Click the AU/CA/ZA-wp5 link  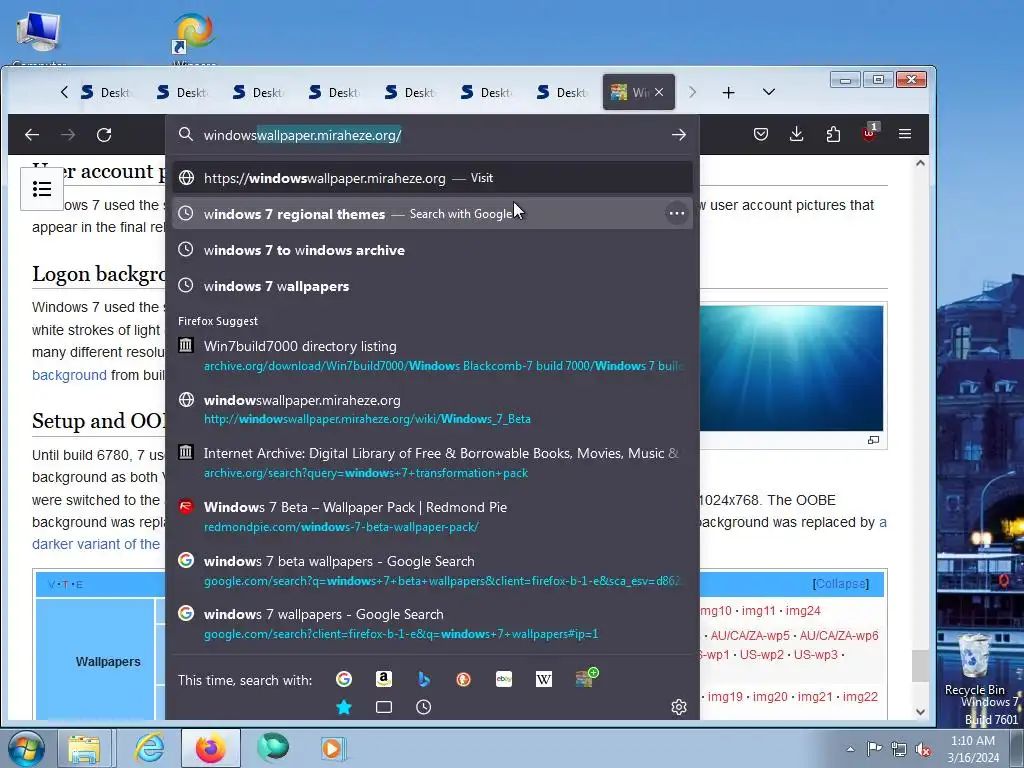(x=750, y=635)
